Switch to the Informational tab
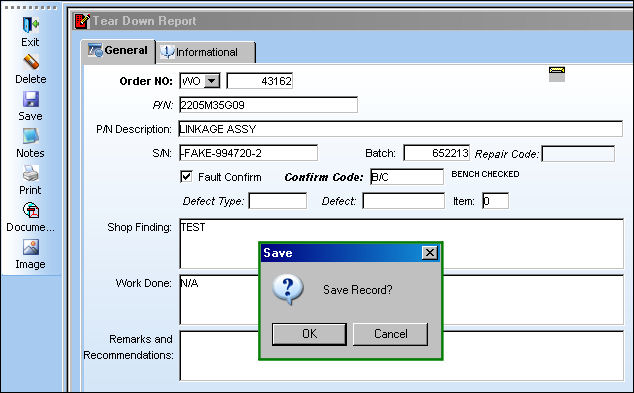 pyautogui.click(x=205, y=52)
